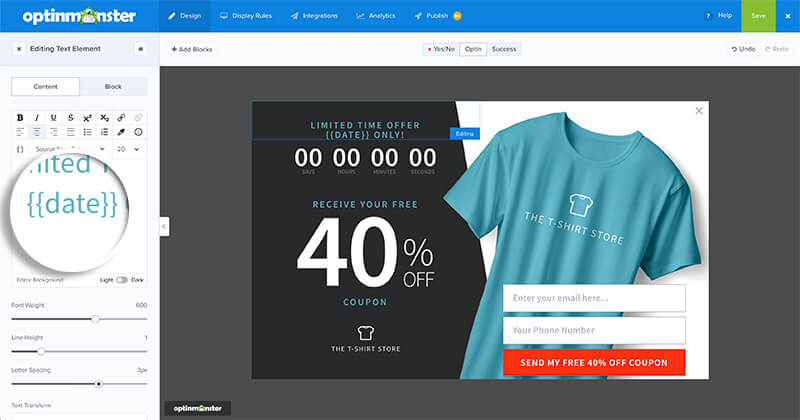Image resolution: width=800 pixels, height=420 pixels.
Task: Apply strikethrough formatting
Action: tap(70, 118)
